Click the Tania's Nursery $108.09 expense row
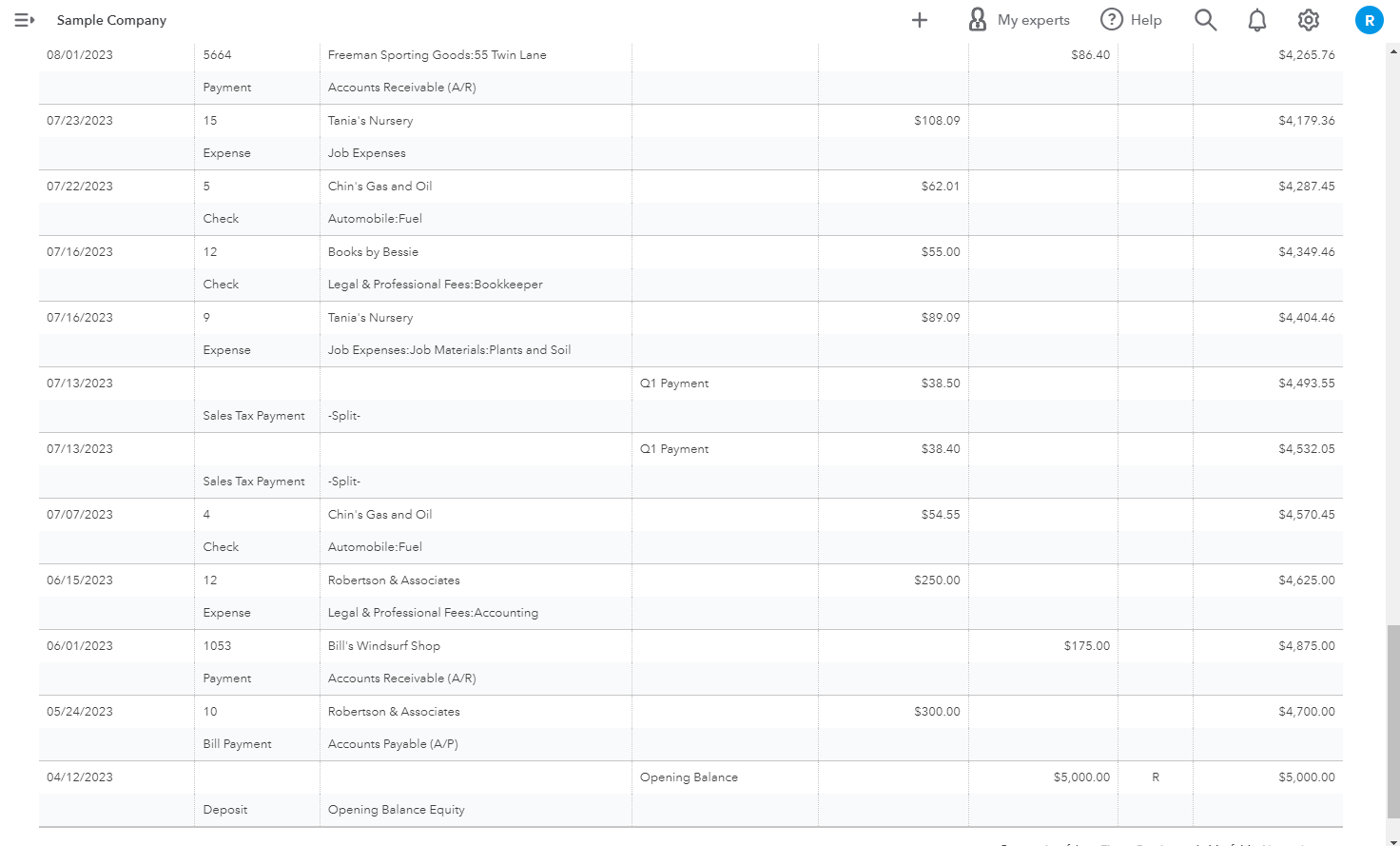1400x846 pixels. pyautogui.click(x=370, y=121)
